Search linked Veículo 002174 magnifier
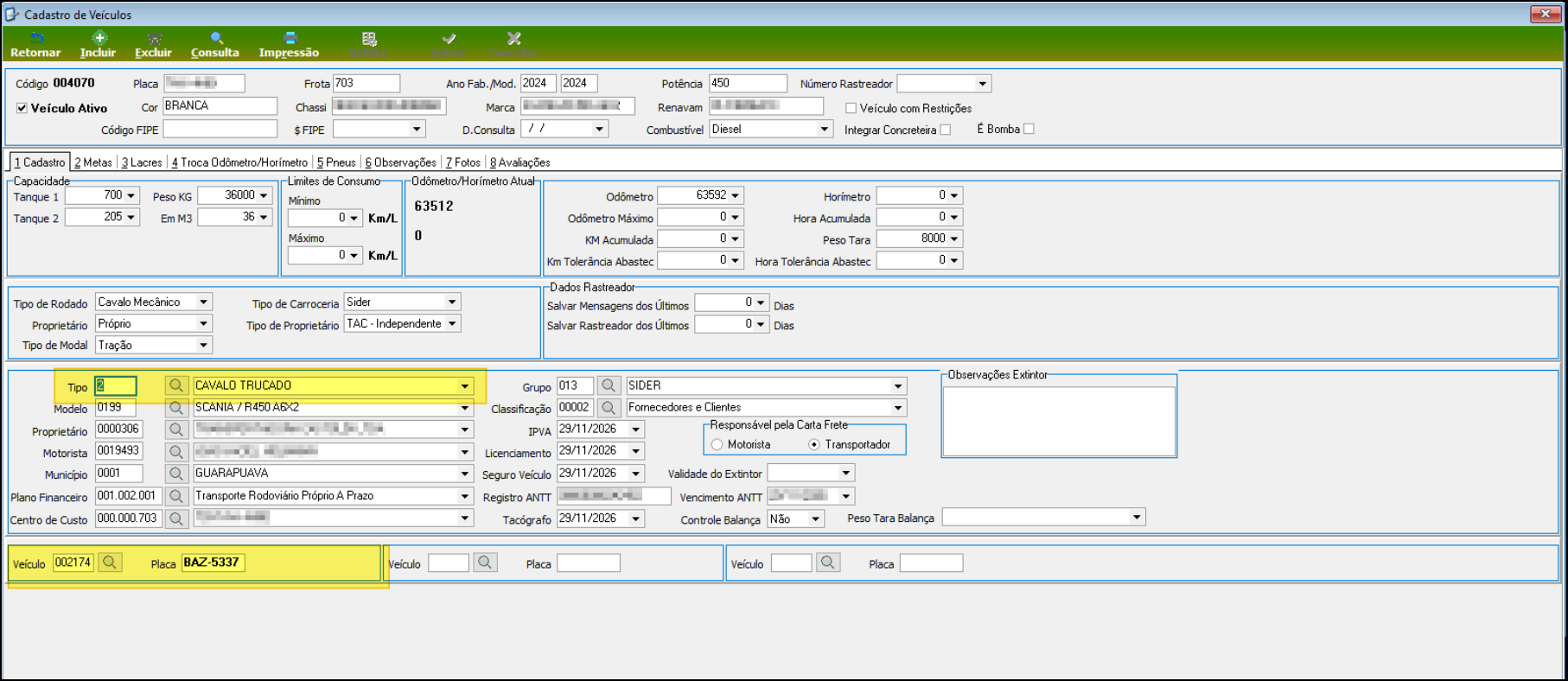The image size is (1568, 681). pos(110,563)
